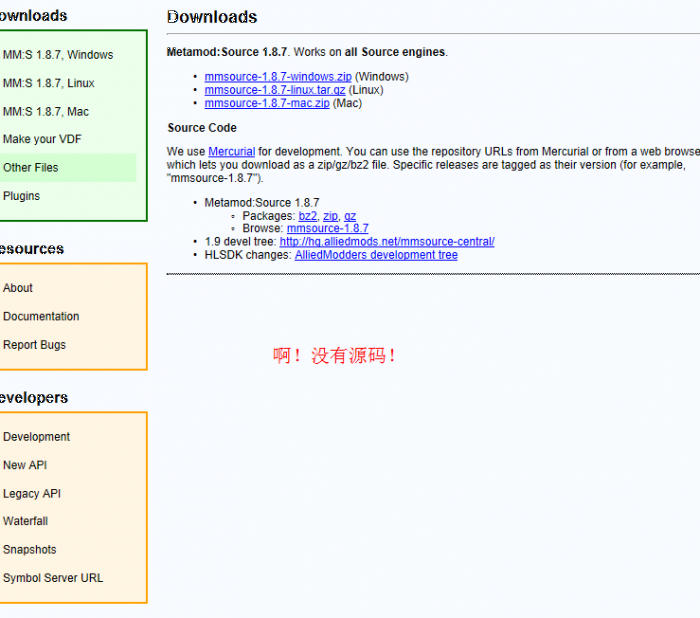
Task: Open MM:S 1.8.7, Mac sidebar link
Action: (x=46, y=111)
